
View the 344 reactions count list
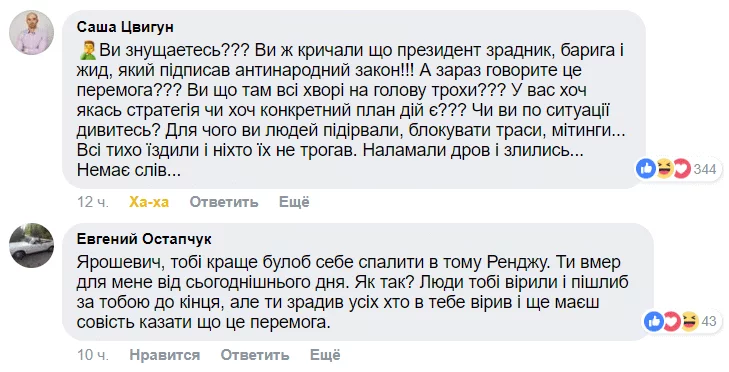tap(705, 169)
